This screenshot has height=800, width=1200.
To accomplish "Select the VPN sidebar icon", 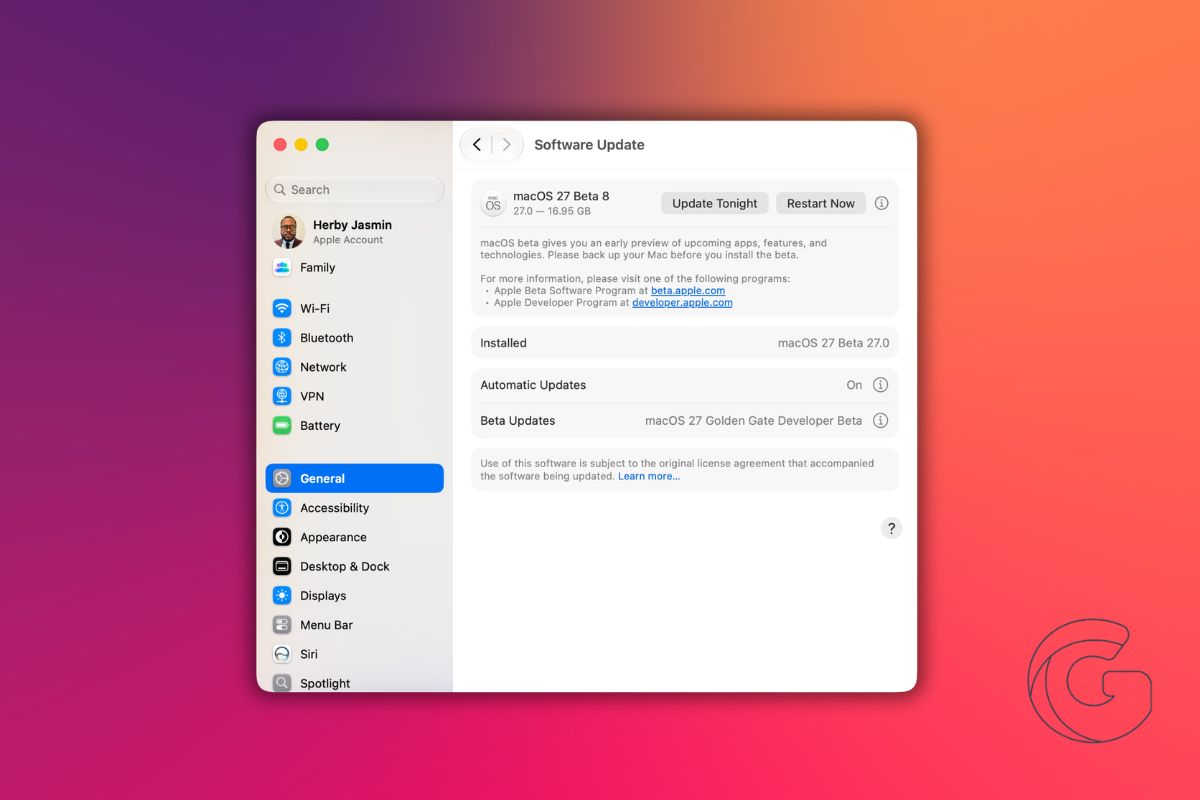I will coord(282,396).
